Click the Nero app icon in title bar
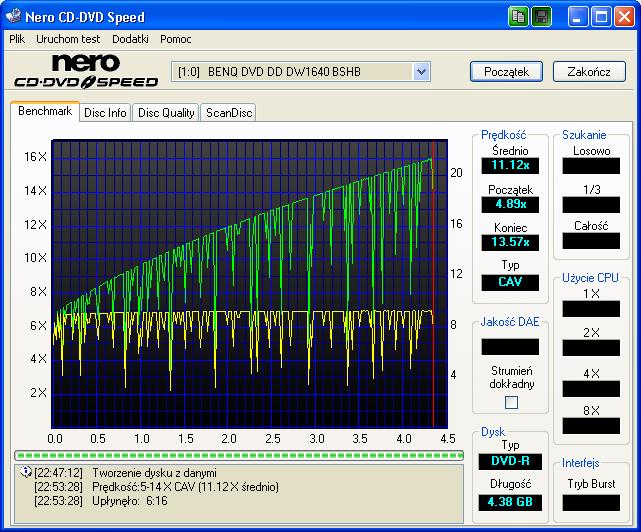 point(14,16)
